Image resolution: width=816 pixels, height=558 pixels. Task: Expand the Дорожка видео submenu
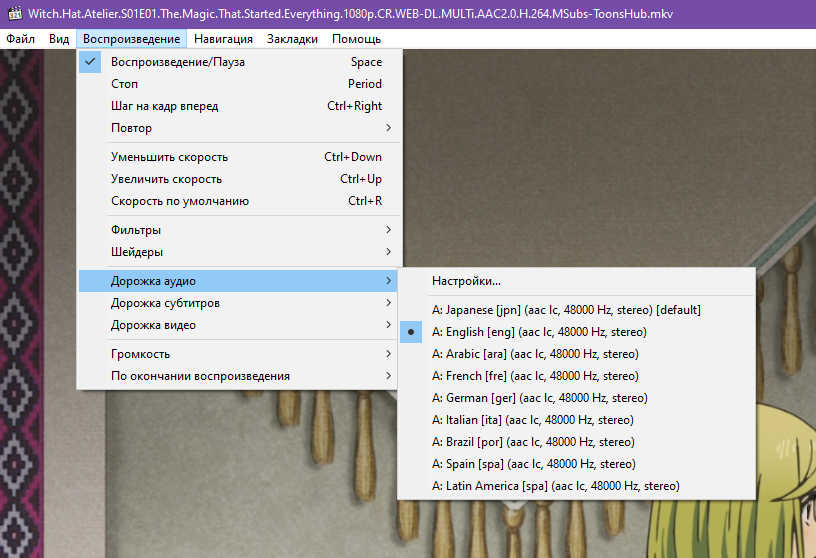pos(239,324)
